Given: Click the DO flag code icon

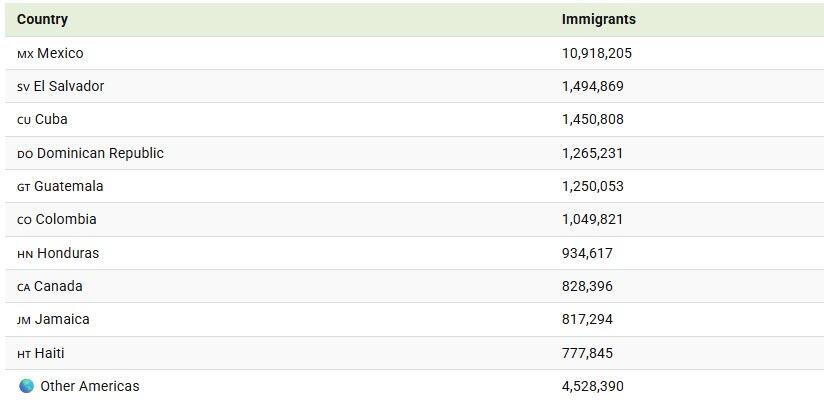Looking at the screenshot, I should click(x=25, y=154).
